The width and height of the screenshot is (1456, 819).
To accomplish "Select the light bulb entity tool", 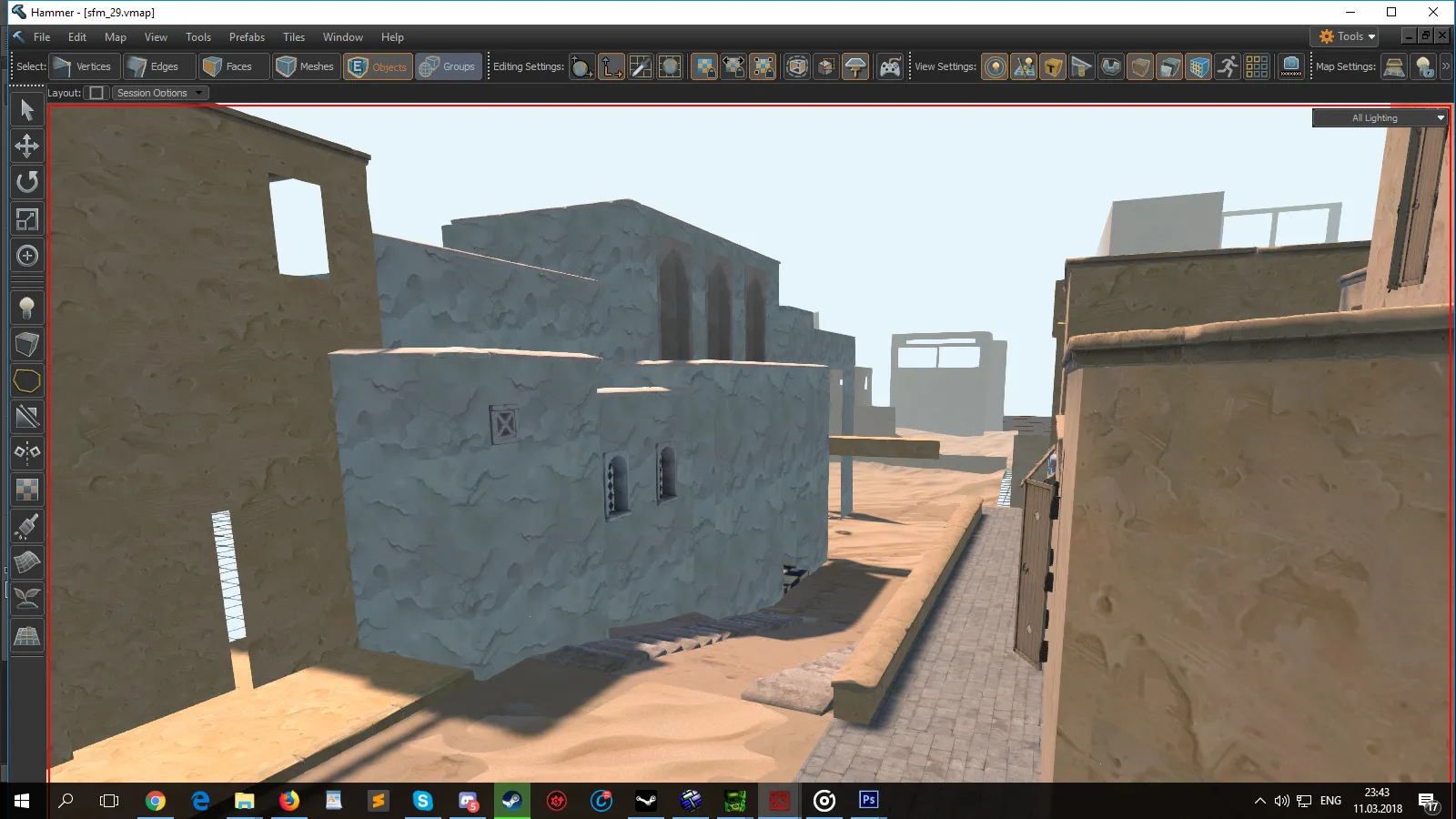I will click(x=27, y=308).
